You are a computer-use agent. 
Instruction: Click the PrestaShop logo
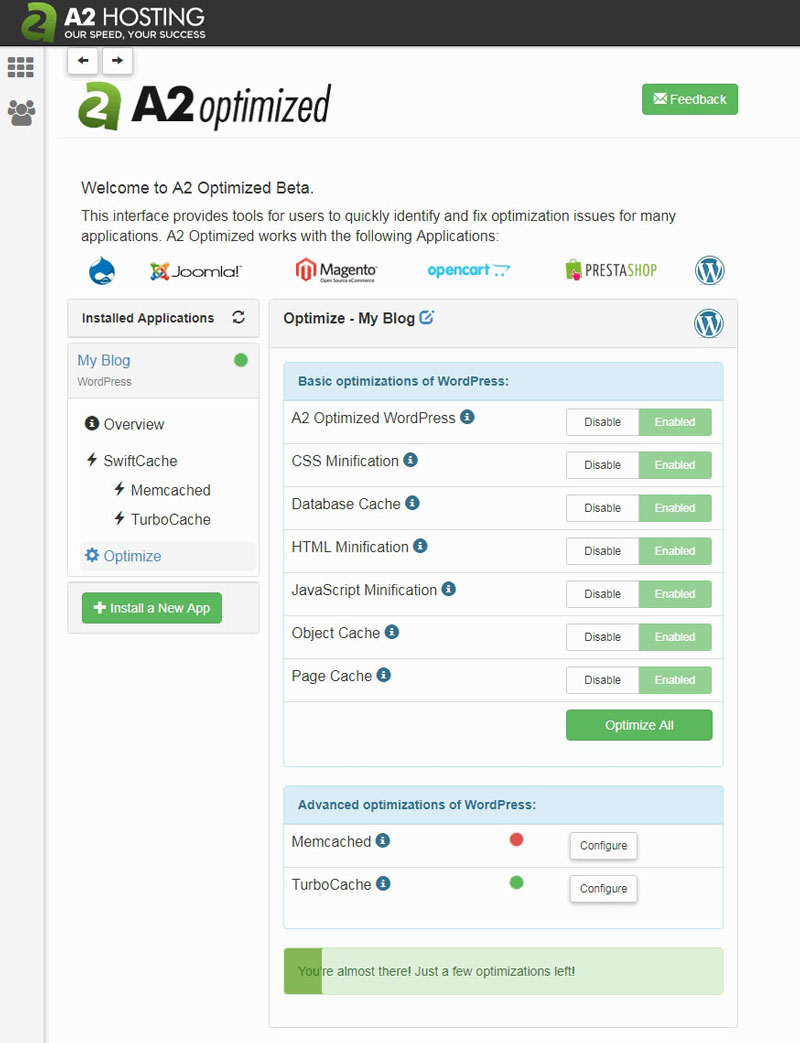tap(610, 269)
